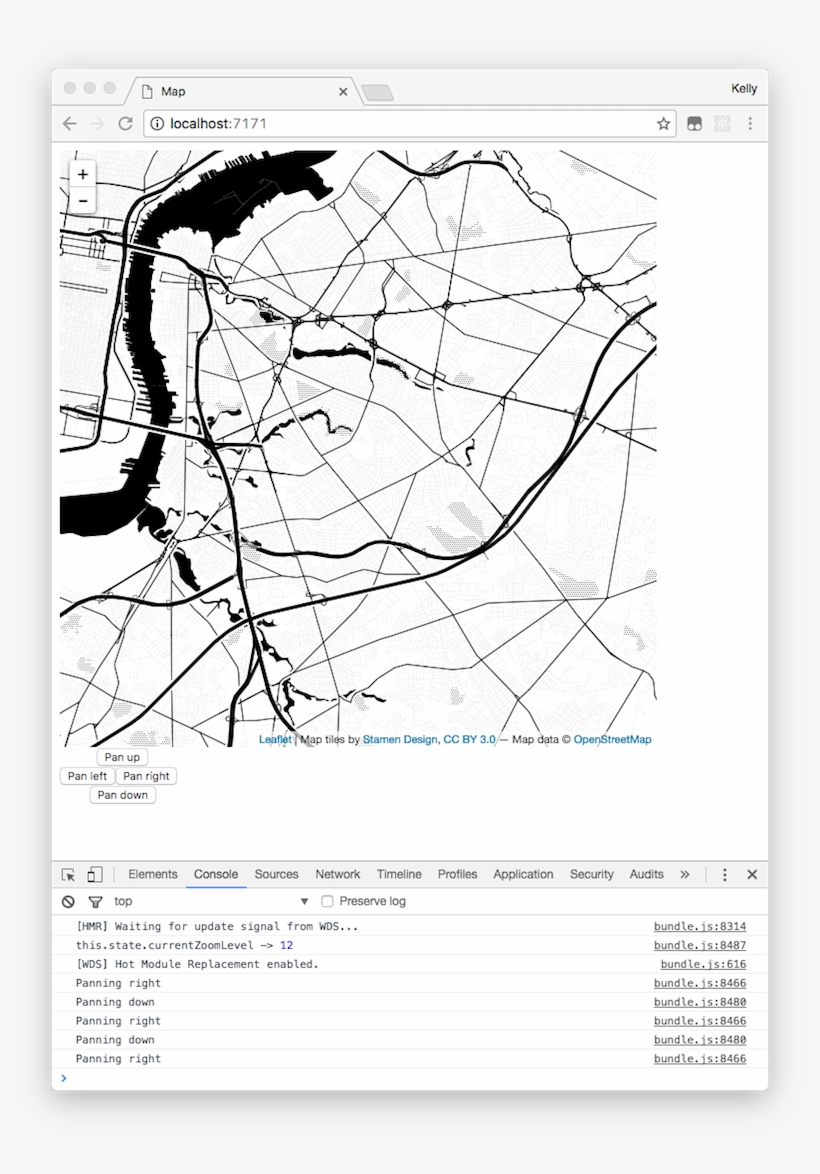The image size is (820, 1174).
Task: Enable the Preserve log checkbox
Action: click(x=327, y=901)
